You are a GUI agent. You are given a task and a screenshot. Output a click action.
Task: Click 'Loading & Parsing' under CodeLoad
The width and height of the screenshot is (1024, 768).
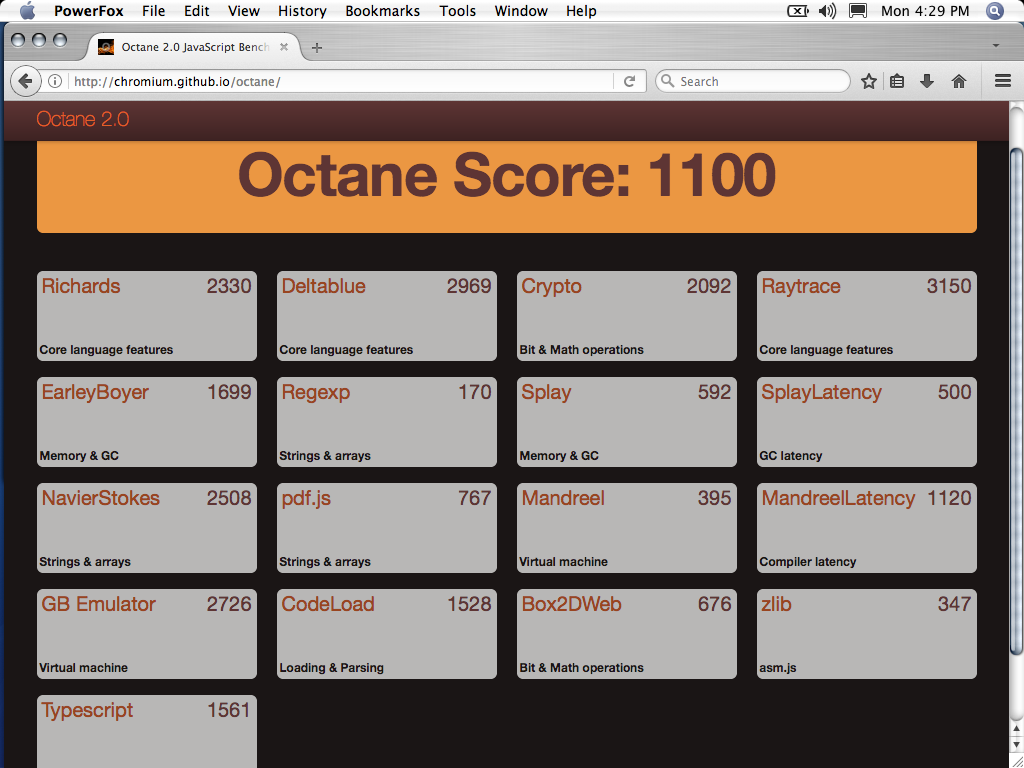332,668
